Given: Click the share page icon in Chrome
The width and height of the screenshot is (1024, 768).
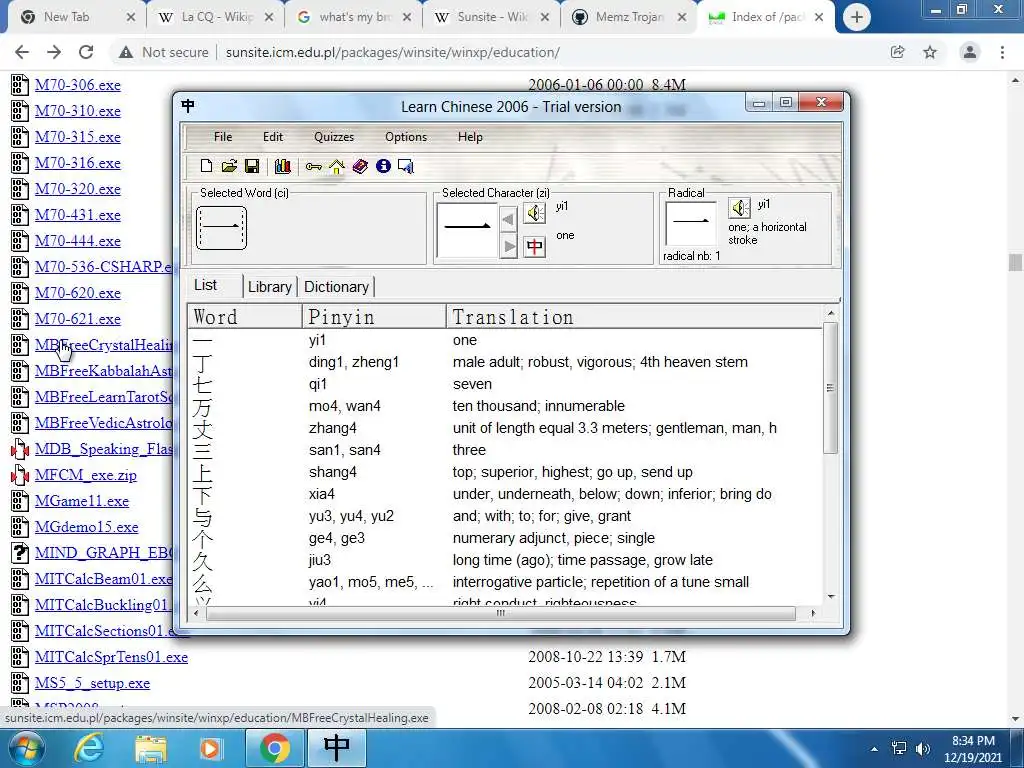Looking at the screenshot, I should [x=897, y=52].
